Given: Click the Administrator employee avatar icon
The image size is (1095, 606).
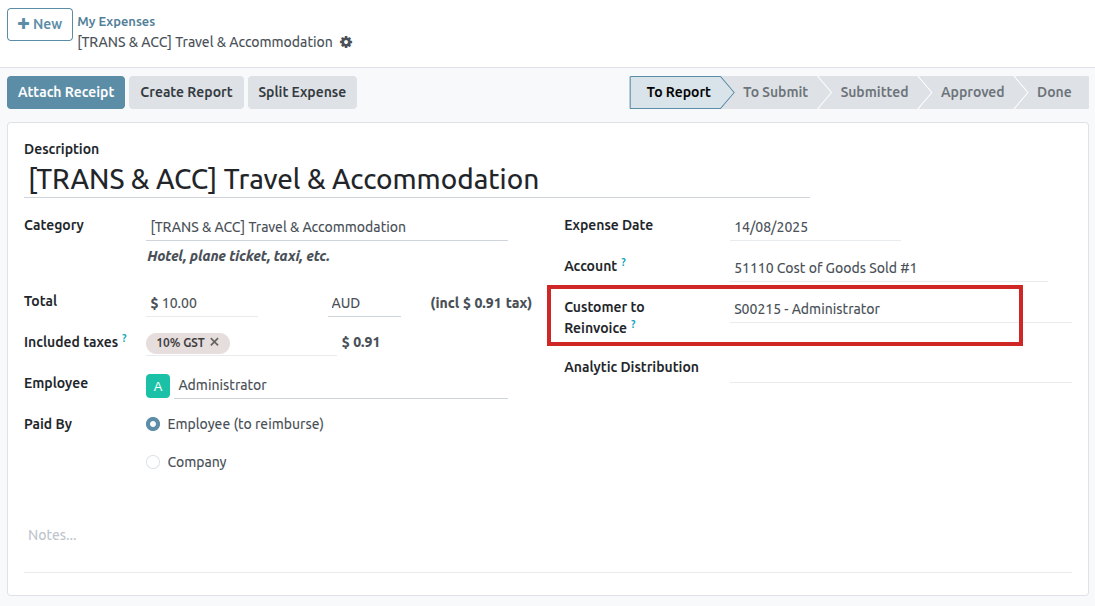Looking at the screenshot, I should point(158,385).
